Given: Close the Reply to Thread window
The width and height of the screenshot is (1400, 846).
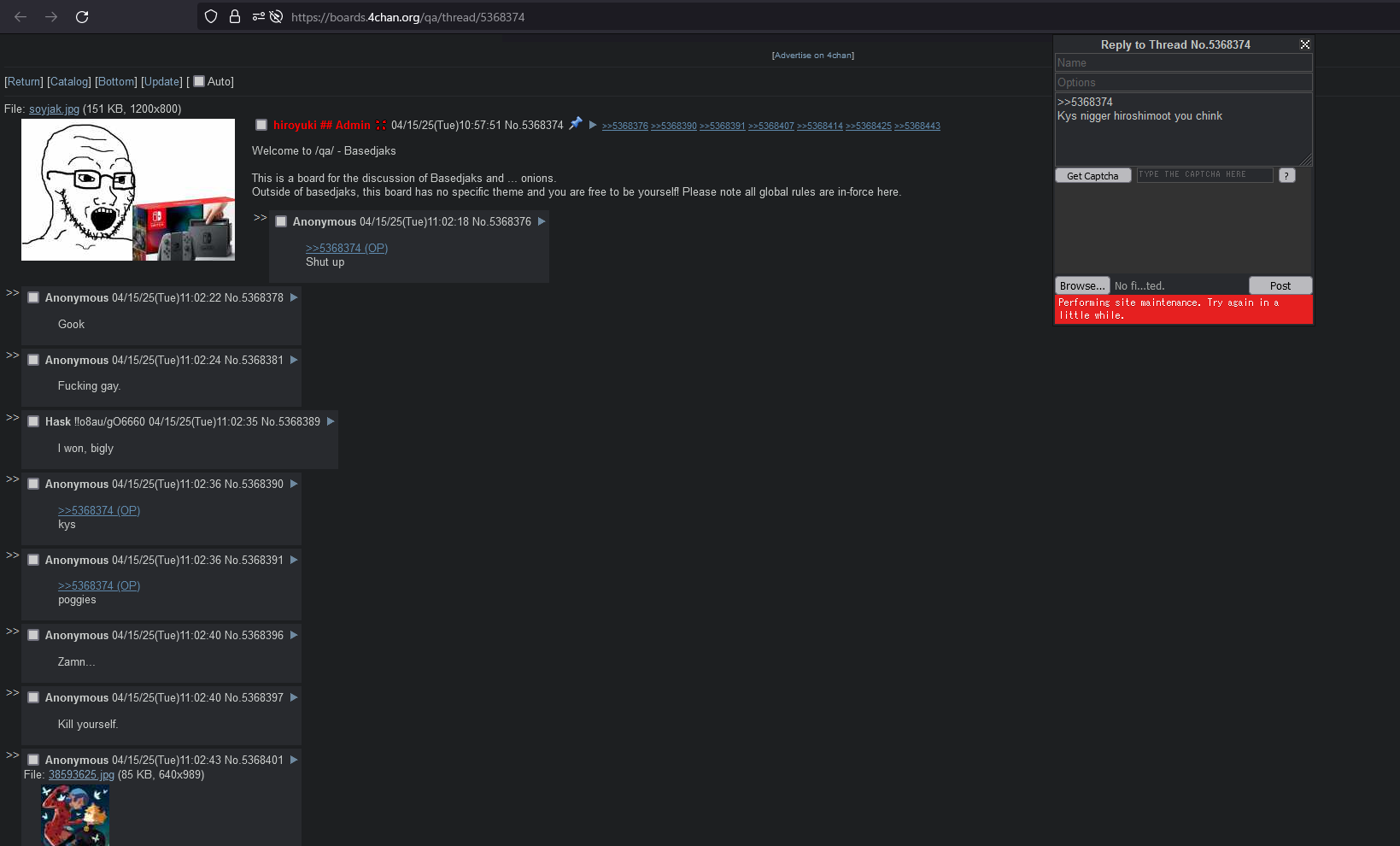Looking at the screenshot, I should click(1304, 44).
